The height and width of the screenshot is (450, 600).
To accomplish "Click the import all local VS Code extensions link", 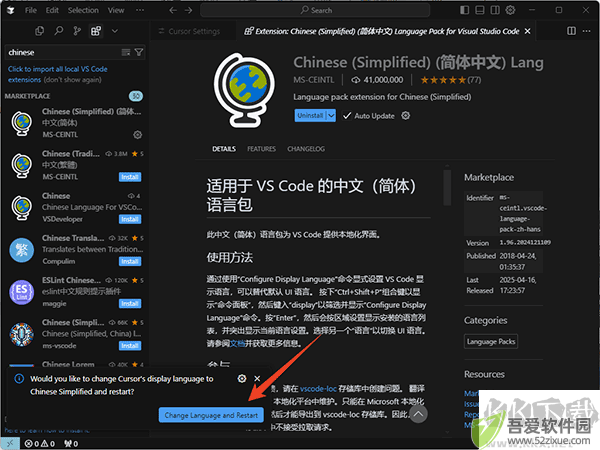I will pos(57,74).
